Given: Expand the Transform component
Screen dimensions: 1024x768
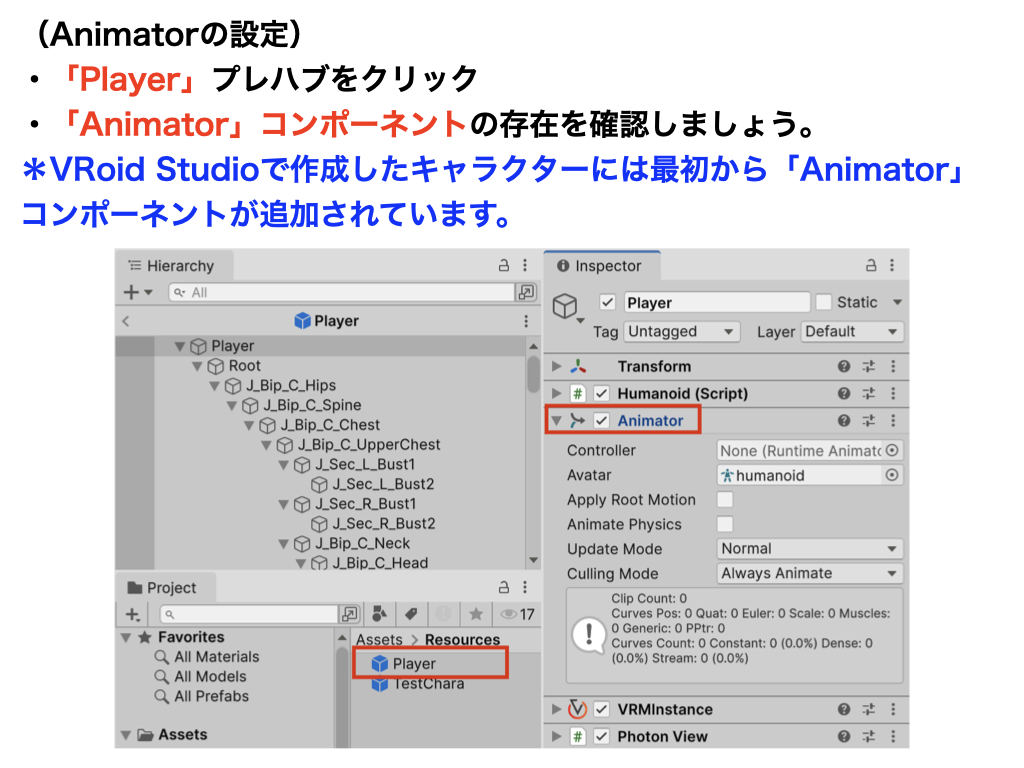Looking at the screenshot, I should pyautogui.click(x=556, y=366).
